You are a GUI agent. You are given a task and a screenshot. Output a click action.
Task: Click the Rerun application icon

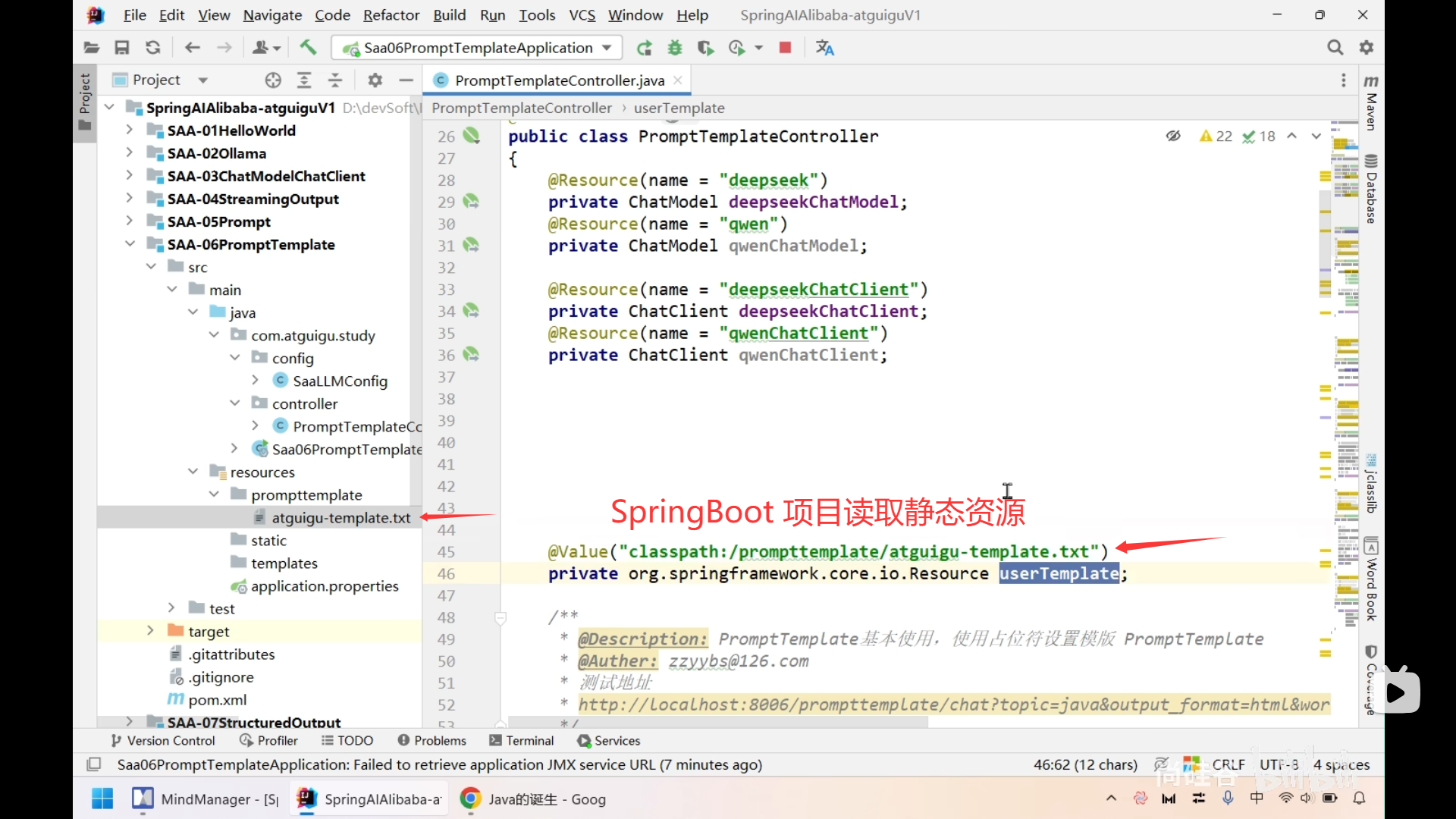(x=644, y=48)
